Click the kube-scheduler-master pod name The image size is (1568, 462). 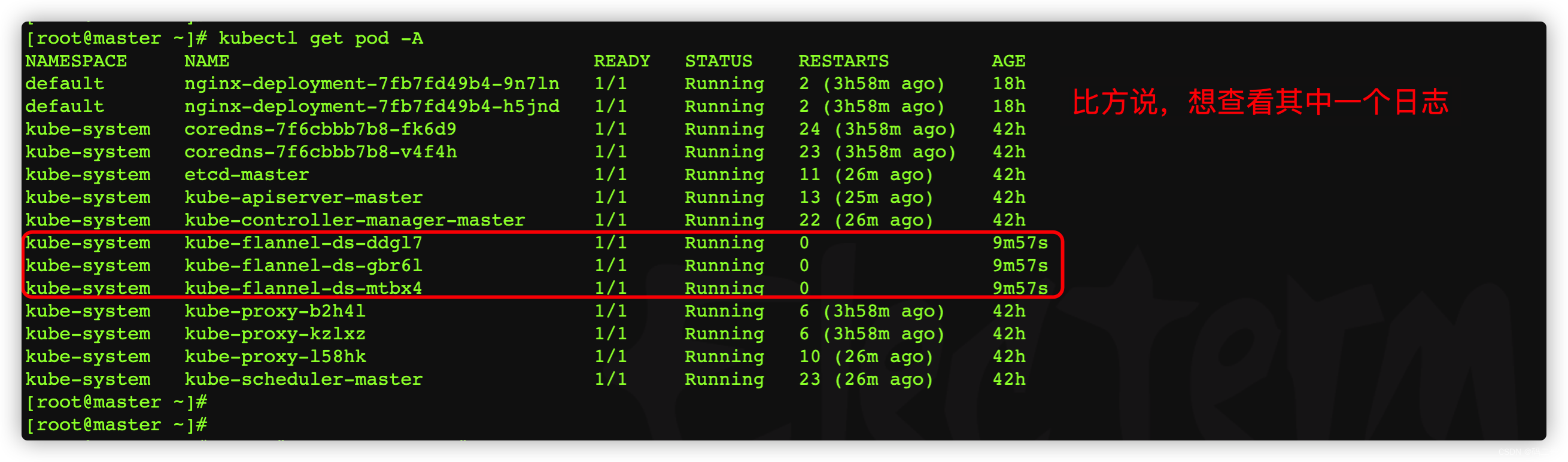[303, 379]
